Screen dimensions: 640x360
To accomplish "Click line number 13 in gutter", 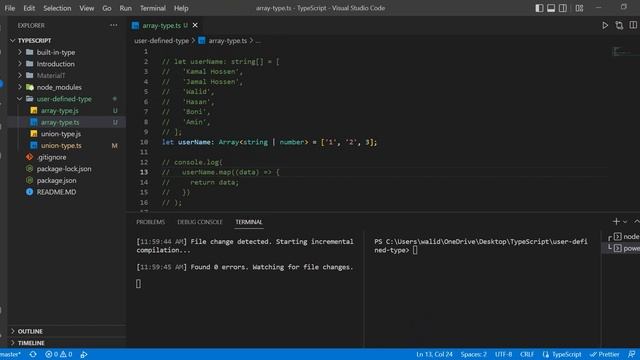I will point(144,172).
